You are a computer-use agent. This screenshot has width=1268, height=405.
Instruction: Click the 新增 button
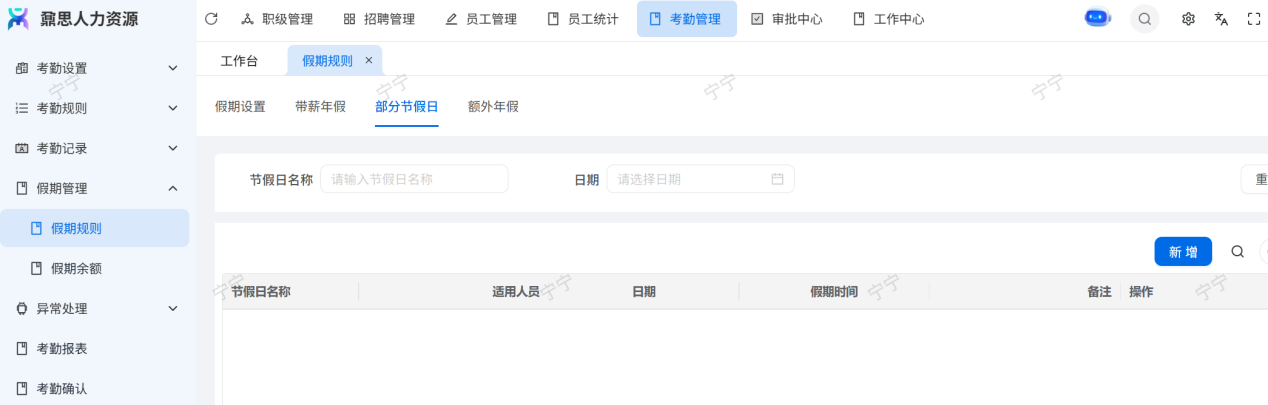tap(1182, 252)
